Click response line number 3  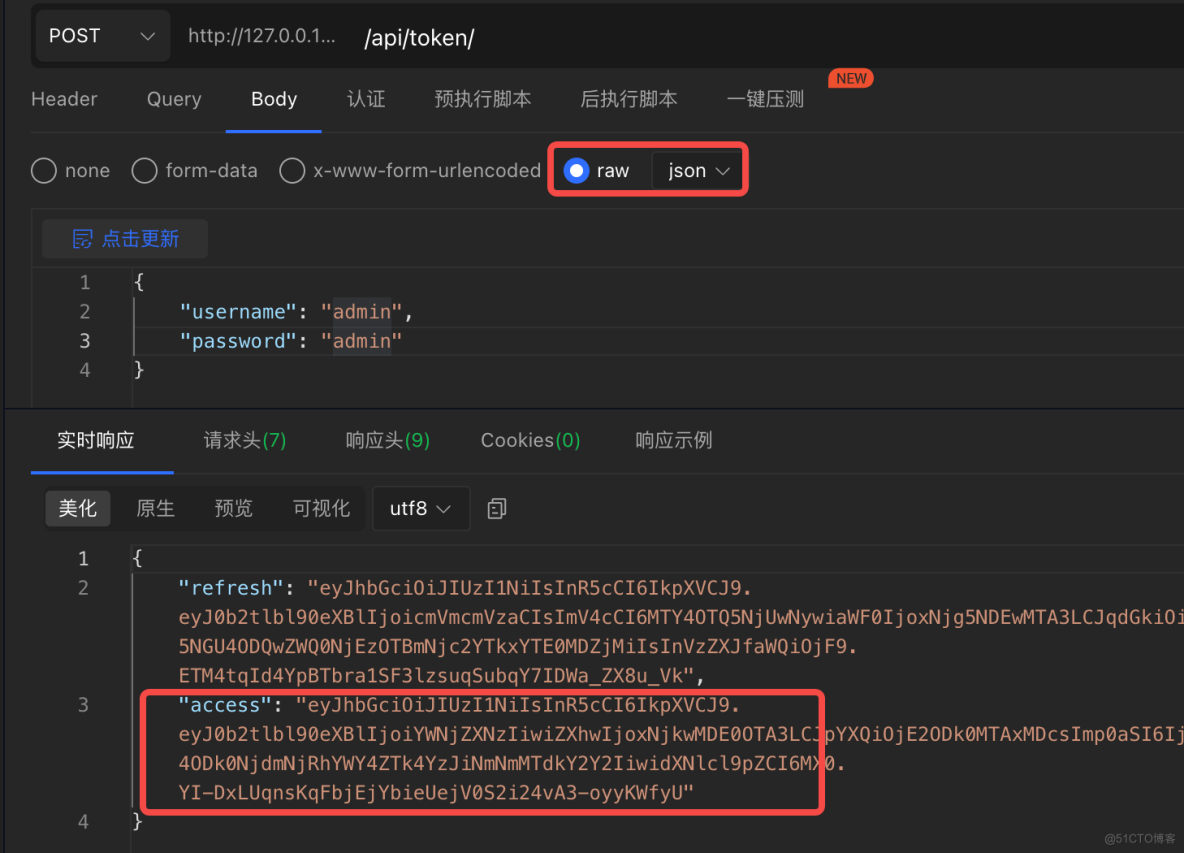[x=83, y=705]
